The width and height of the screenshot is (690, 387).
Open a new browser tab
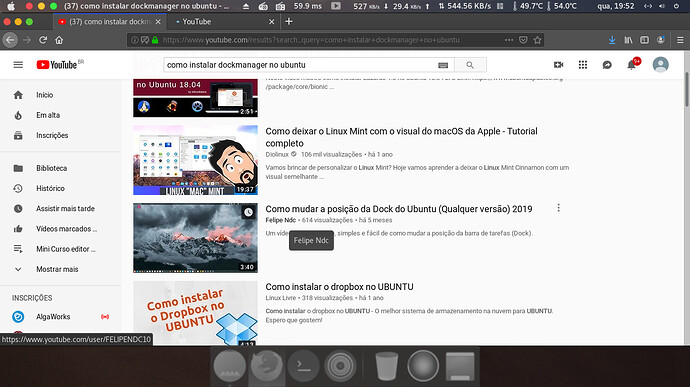(289, 21)
